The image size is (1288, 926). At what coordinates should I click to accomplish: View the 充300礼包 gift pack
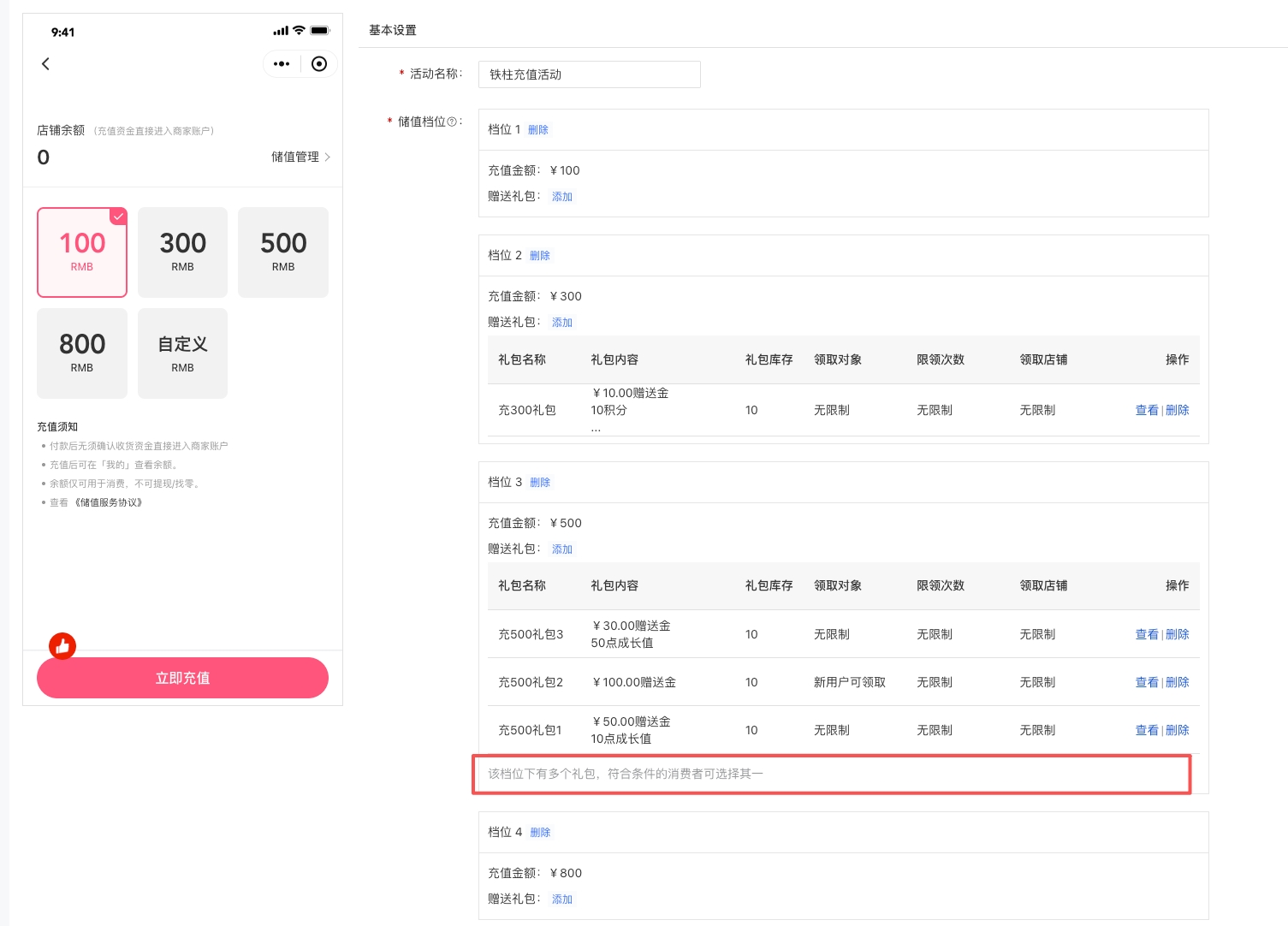click(x=1146, y=411)
